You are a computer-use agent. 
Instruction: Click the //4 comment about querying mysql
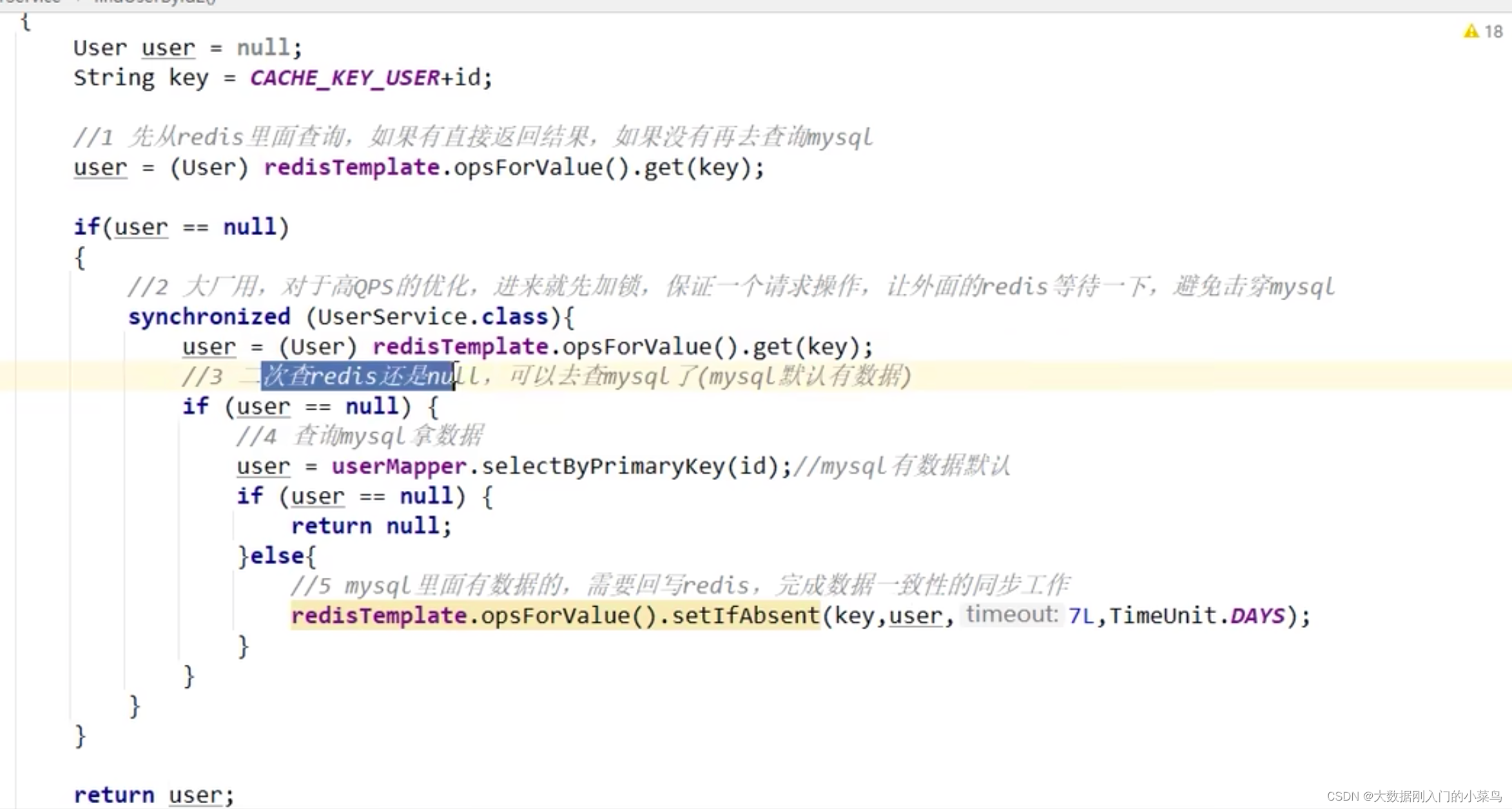pyautogui.click(x=360, y=437)
